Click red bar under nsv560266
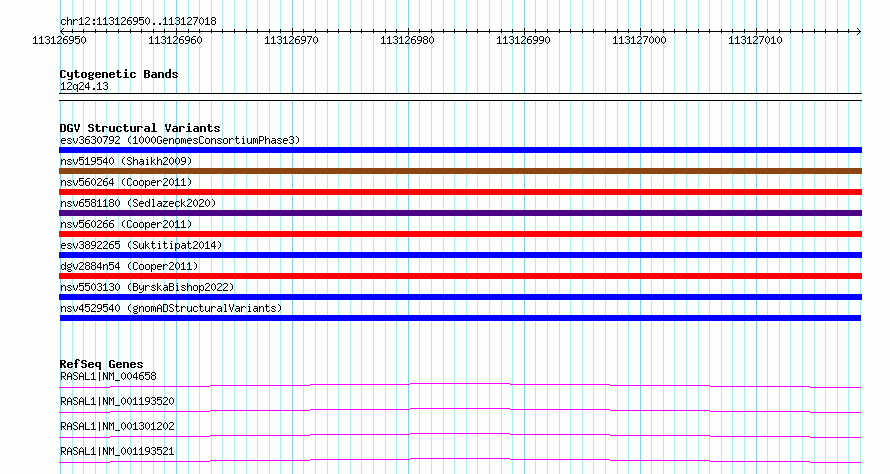This screenshot has width=890, height=474. pos(460,234)
